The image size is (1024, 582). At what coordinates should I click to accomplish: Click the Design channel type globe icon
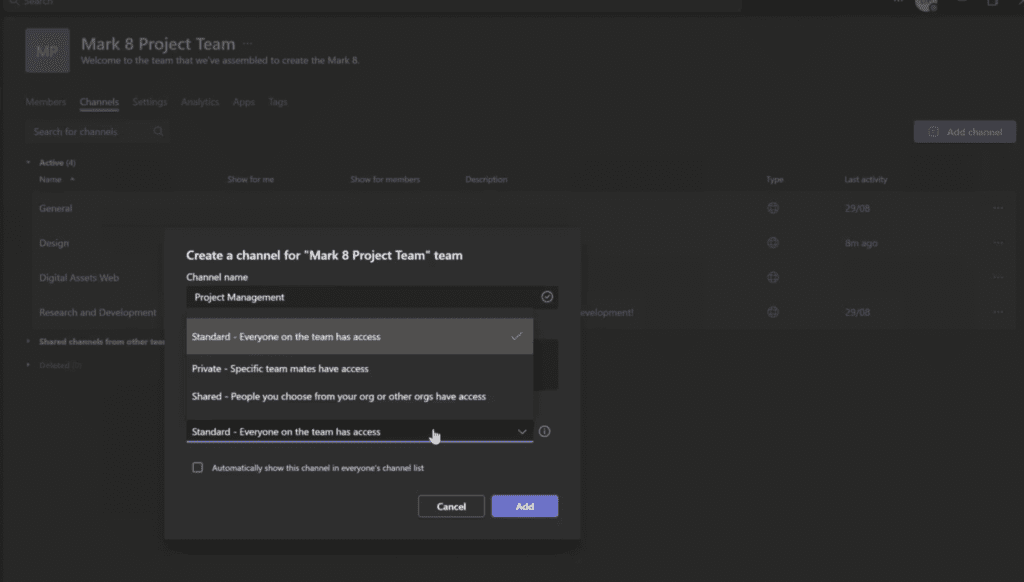point(773,243)
